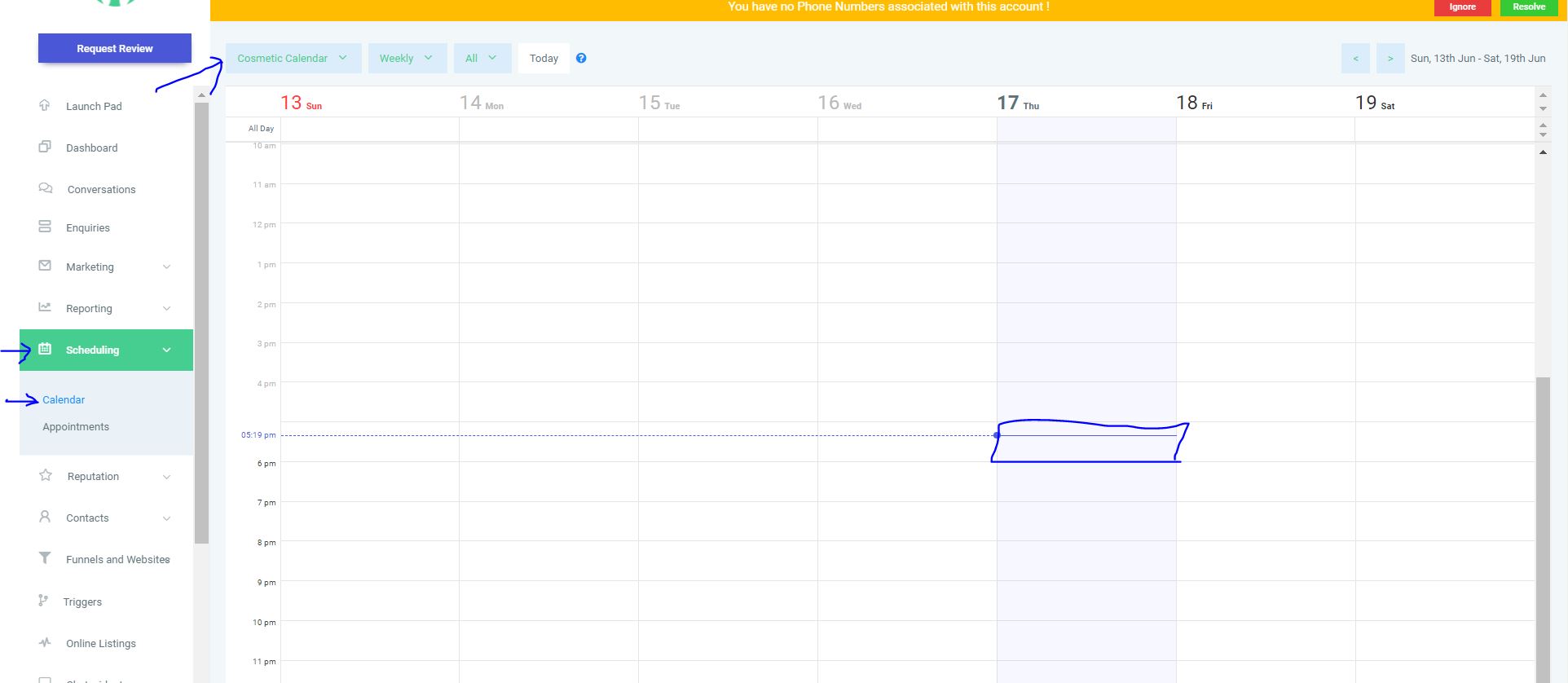Click the Funnels and Websites funnel icon

click(45, 558)
